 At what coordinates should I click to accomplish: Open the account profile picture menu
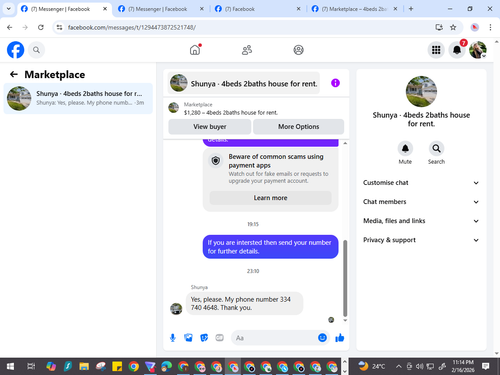click(x=478, y=50)
